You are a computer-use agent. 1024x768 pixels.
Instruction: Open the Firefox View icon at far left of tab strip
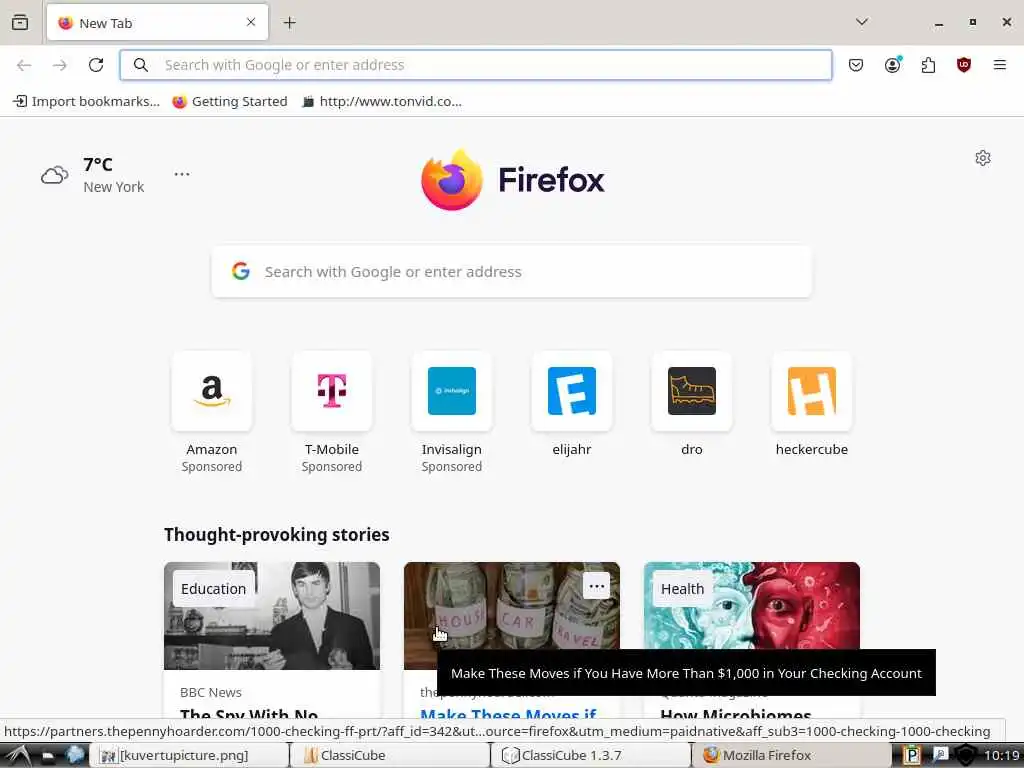(x=20, y=22)
